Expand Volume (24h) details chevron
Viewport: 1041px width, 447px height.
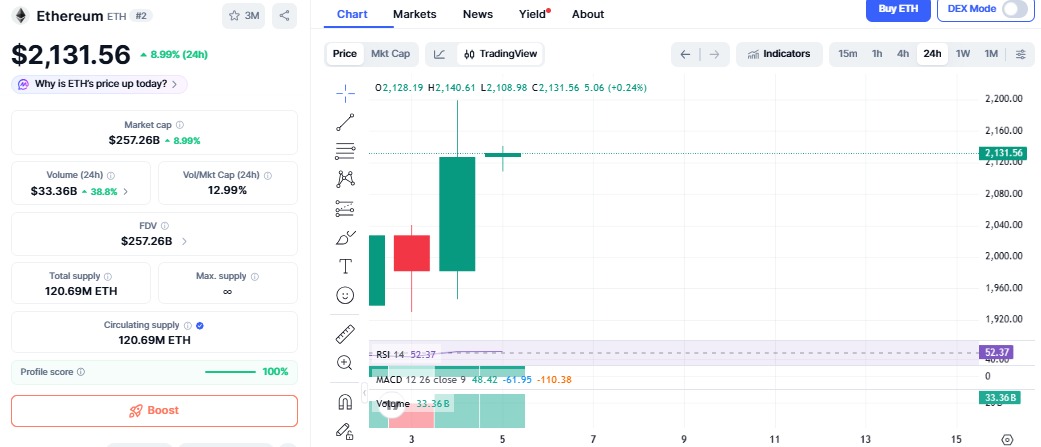pos(126,191)
